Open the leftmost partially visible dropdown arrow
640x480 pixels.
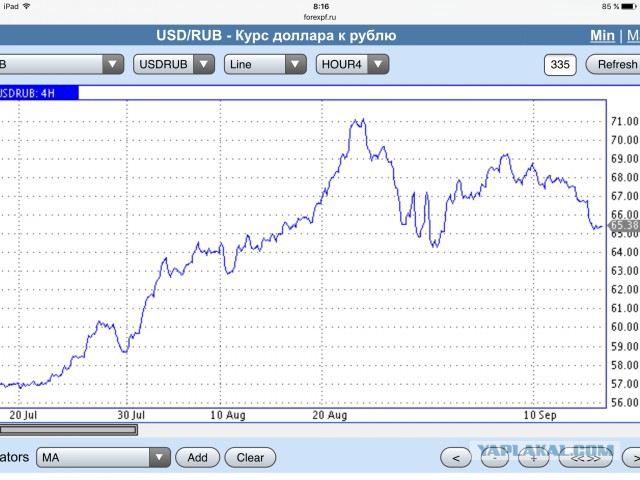tap(113, 64)
